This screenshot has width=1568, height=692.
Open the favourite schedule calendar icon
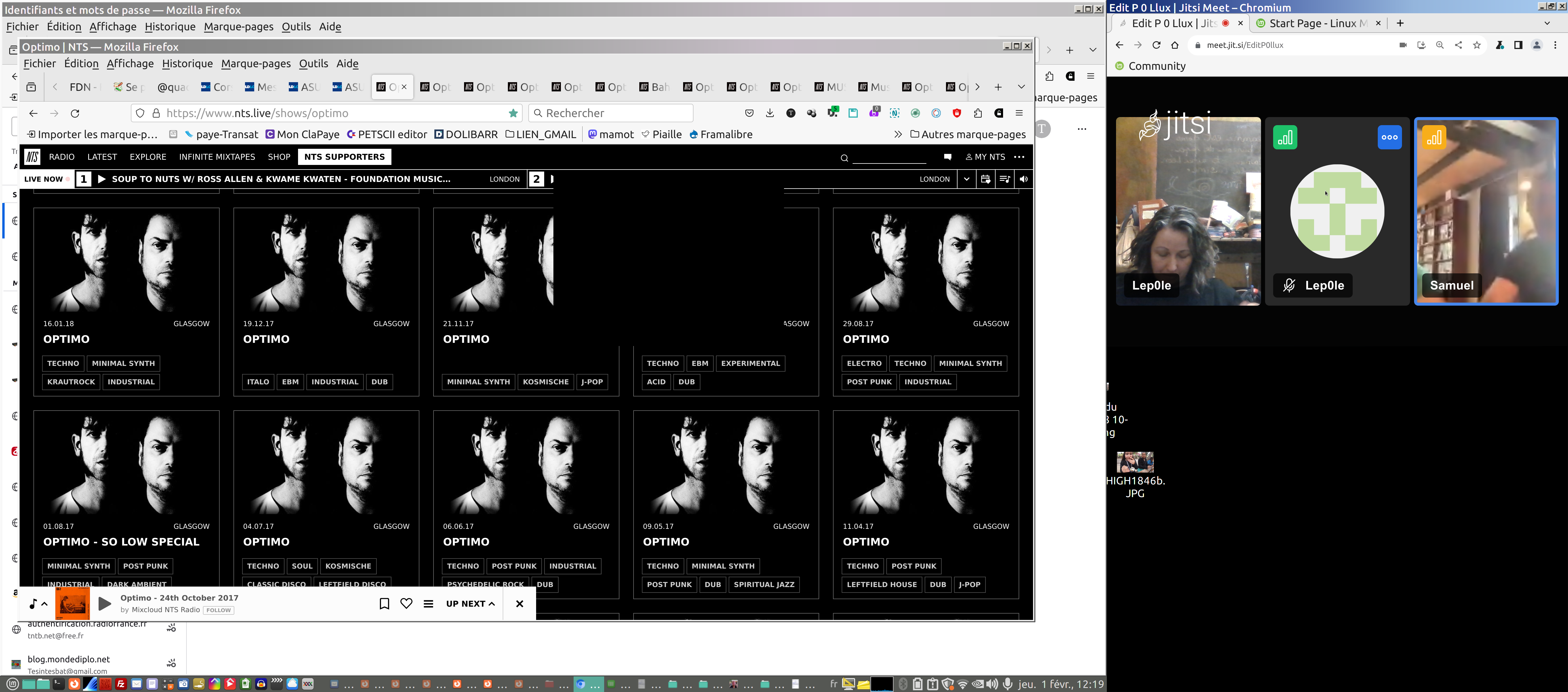[x=985, y=179]
